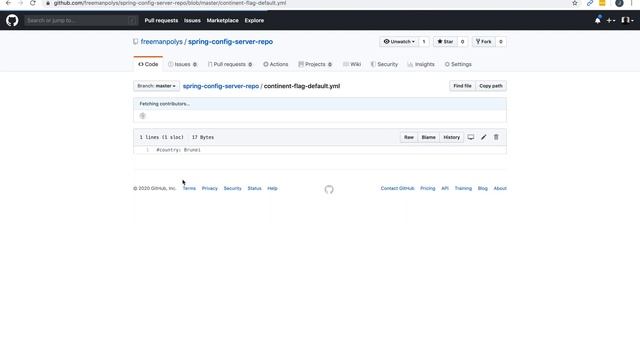Screen dimensions: 640x360
Task: Open the browser profile avatar
Action: pos(619,3)
